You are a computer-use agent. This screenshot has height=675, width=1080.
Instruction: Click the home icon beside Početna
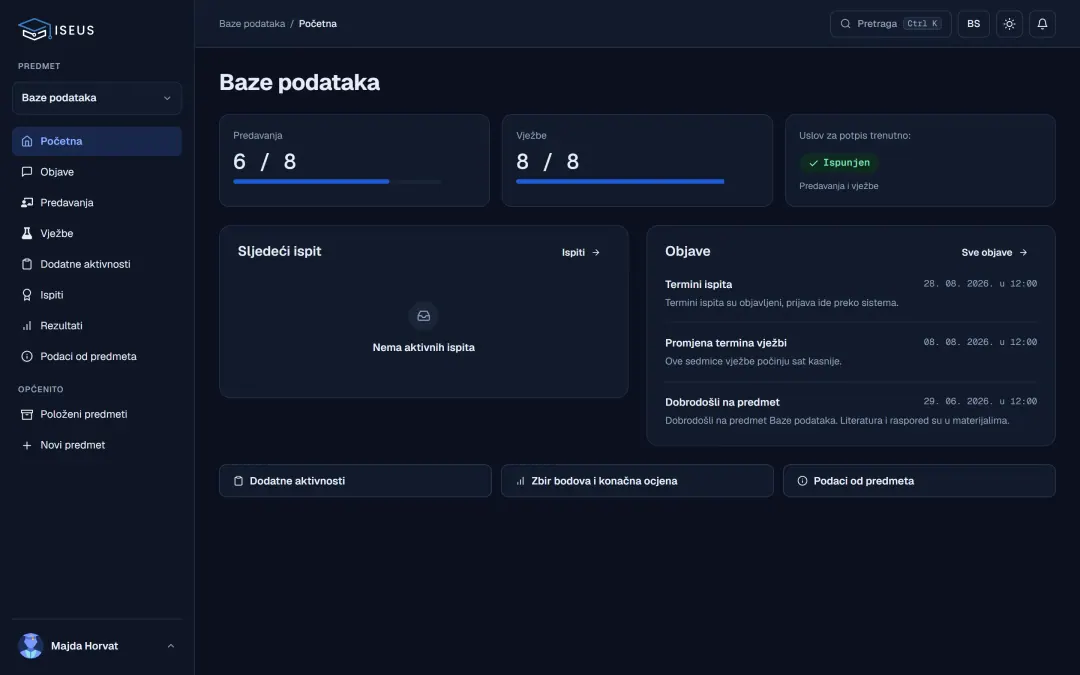pyautogui.click(x=27, y=141)
